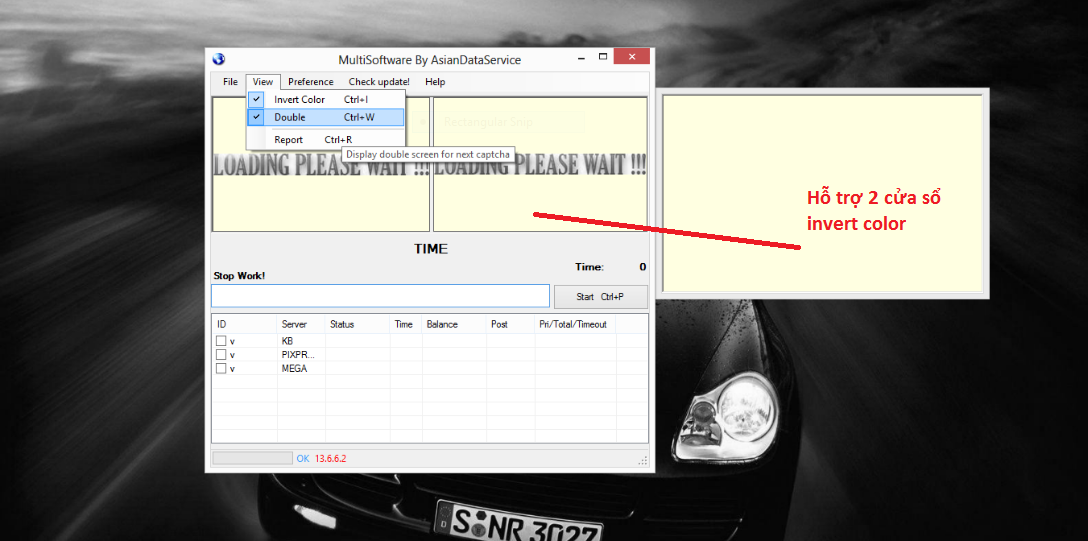The image size is (1088, 541).
Task: Click the bold TIME heading
Action: 431,249
